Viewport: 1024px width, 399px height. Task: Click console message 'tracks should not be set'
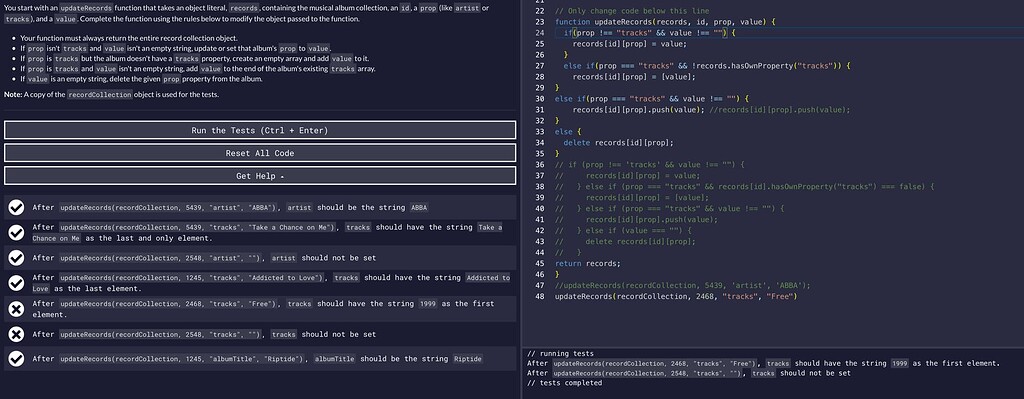pyautogui.click(x=689, y=374)
